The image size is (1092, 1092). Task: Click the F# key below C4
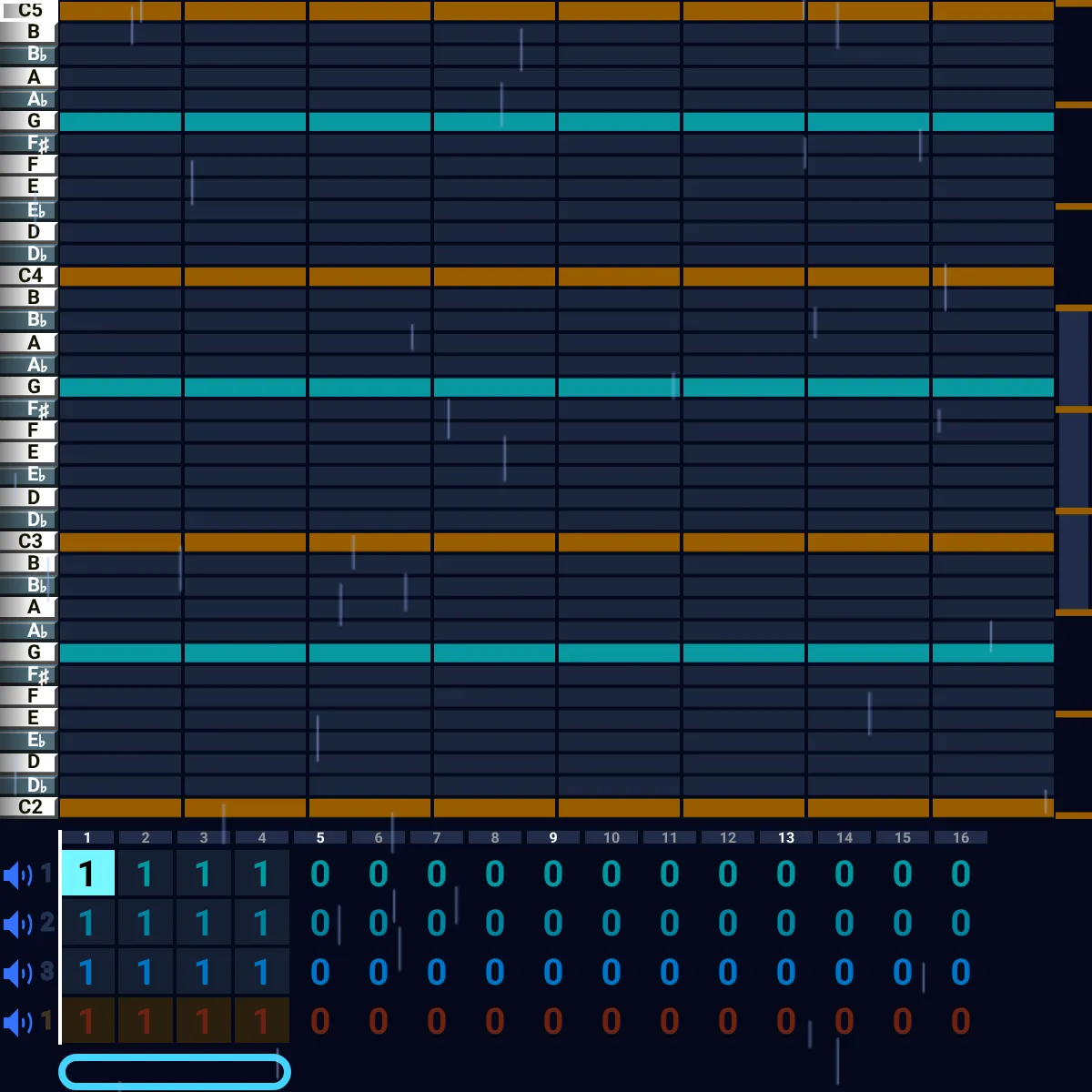(29, 408)
